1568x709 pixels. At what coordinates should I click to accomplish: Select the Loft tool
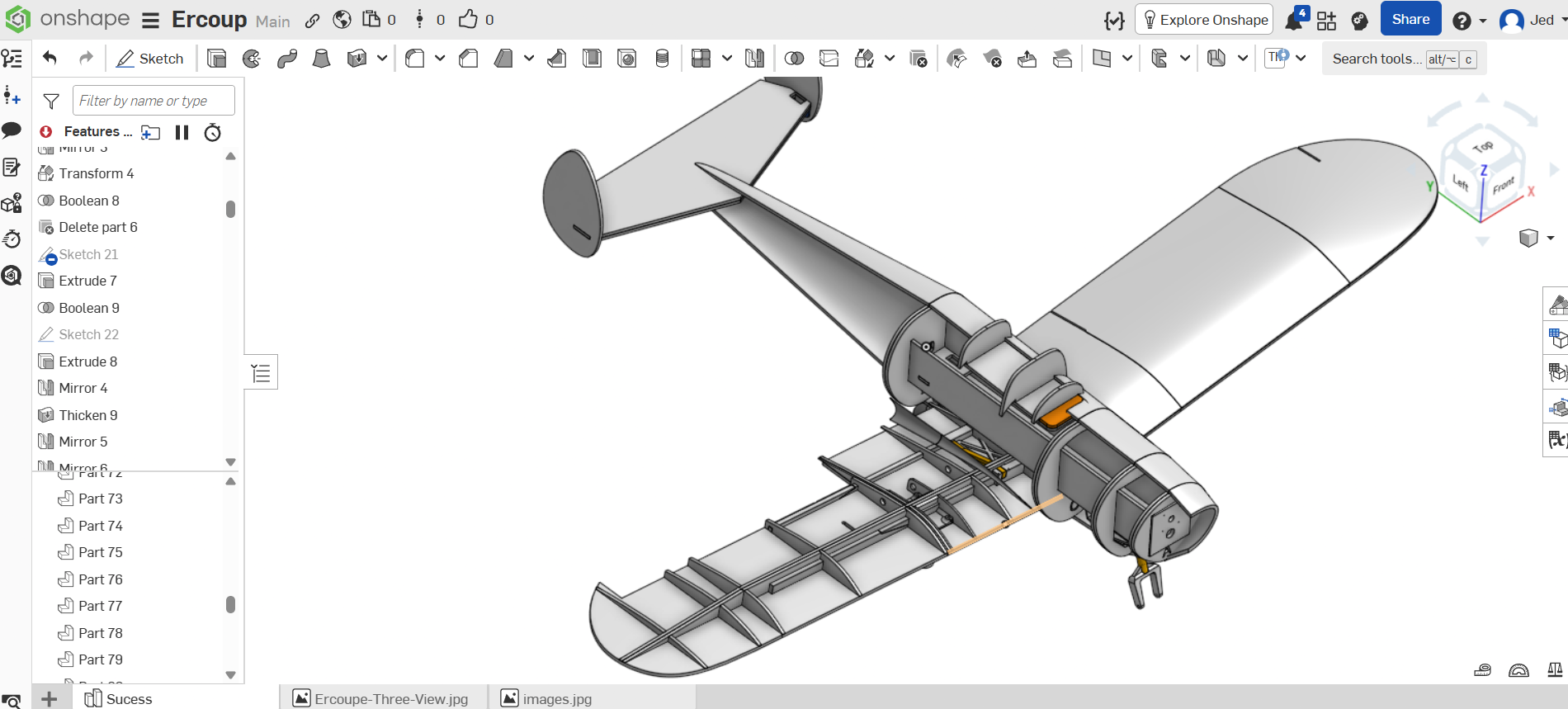tap(322, 59)
